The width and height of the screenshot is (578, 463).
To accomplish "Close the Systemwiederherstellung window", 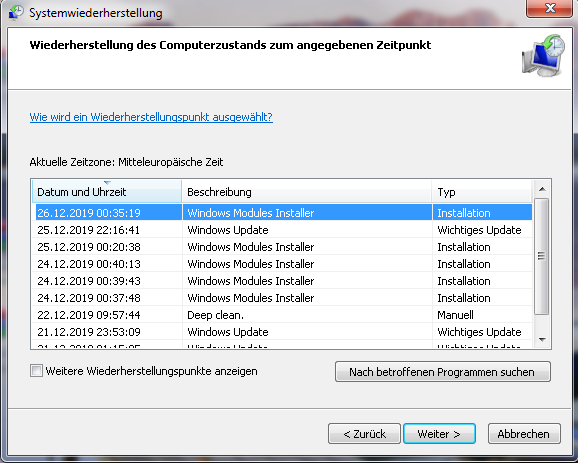I will click(550, 8).
